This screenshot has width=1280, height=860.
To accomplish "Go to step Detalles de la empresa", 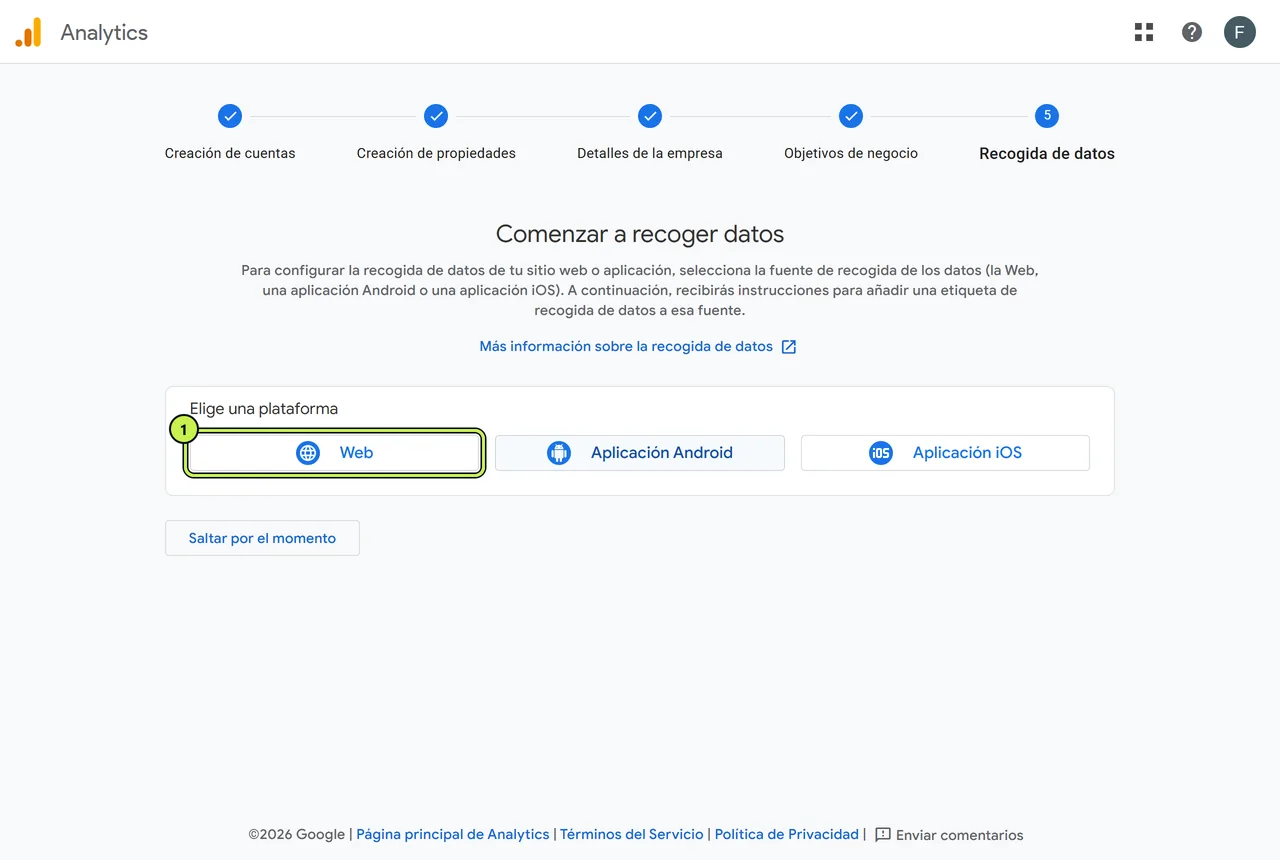I will [x=650, y=133].
